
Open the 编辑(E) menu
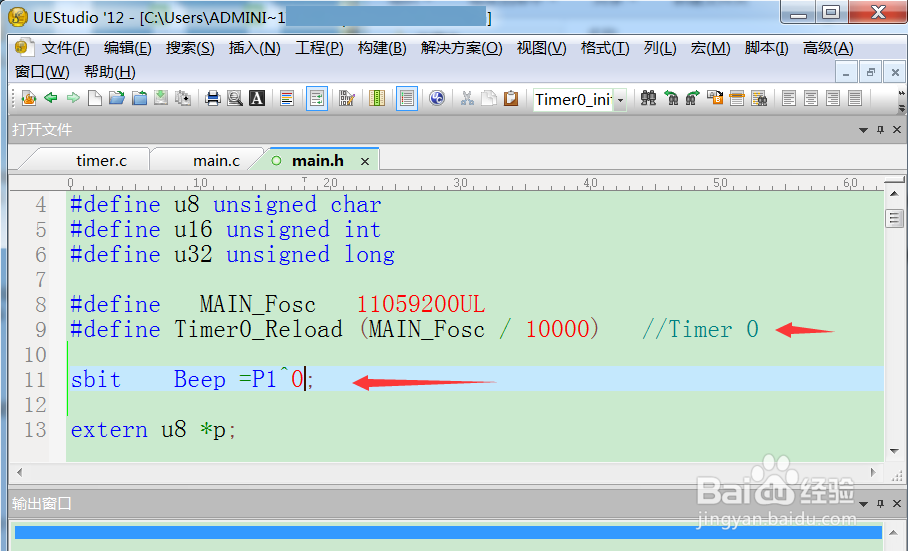[127, 48]
